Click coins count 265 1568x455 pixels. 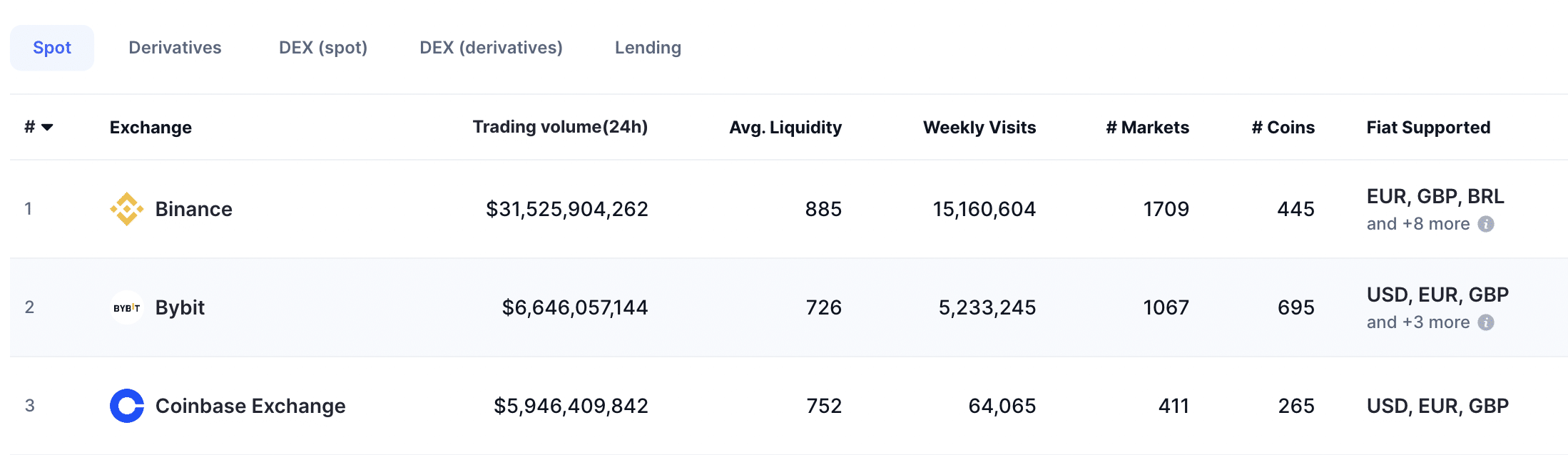pos(1296,406)
